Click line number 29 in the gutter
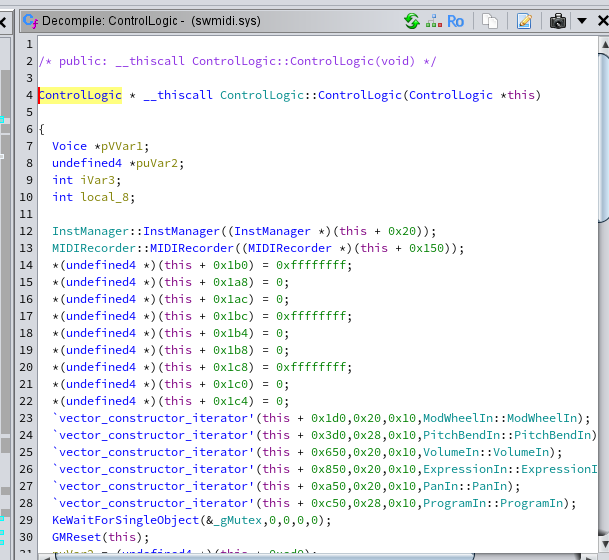The image size is (609, 560). [x=27, y=520]
